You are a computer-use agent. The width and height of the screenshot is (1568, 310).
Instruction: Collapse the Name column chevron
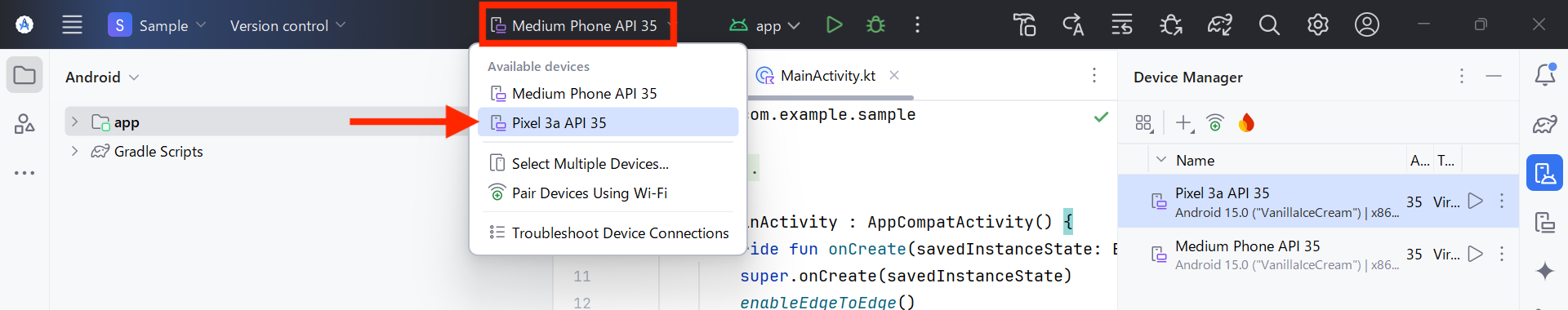tap(1161, 160)
